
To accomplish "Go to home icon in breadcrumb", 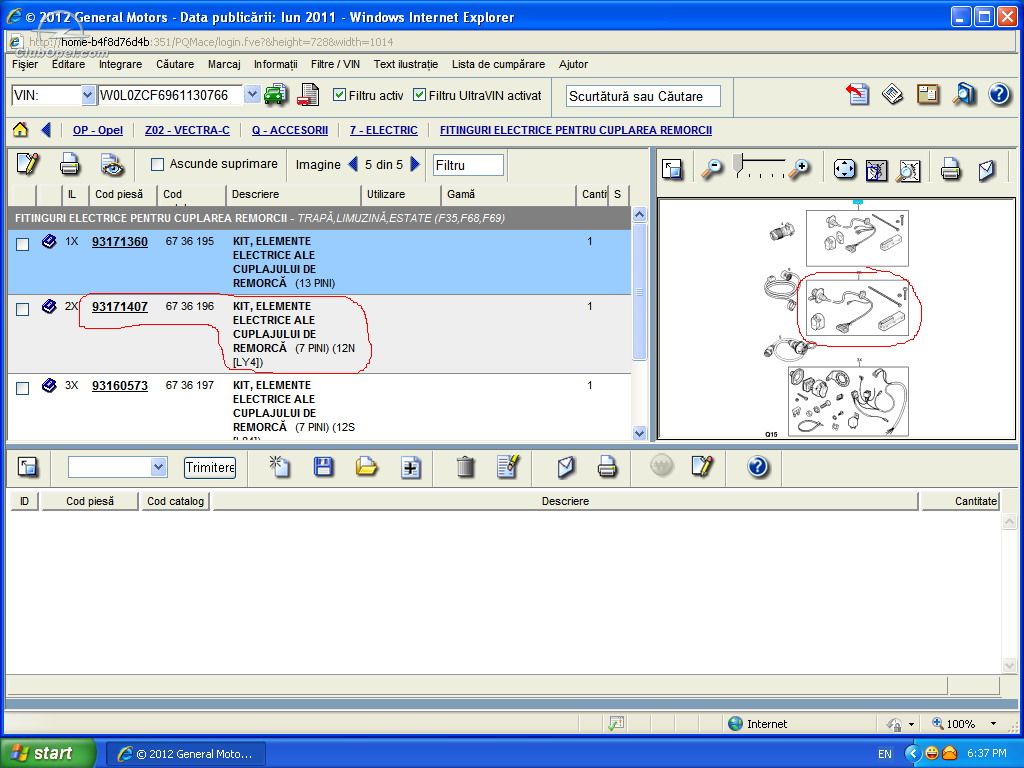I will (20, 129).
